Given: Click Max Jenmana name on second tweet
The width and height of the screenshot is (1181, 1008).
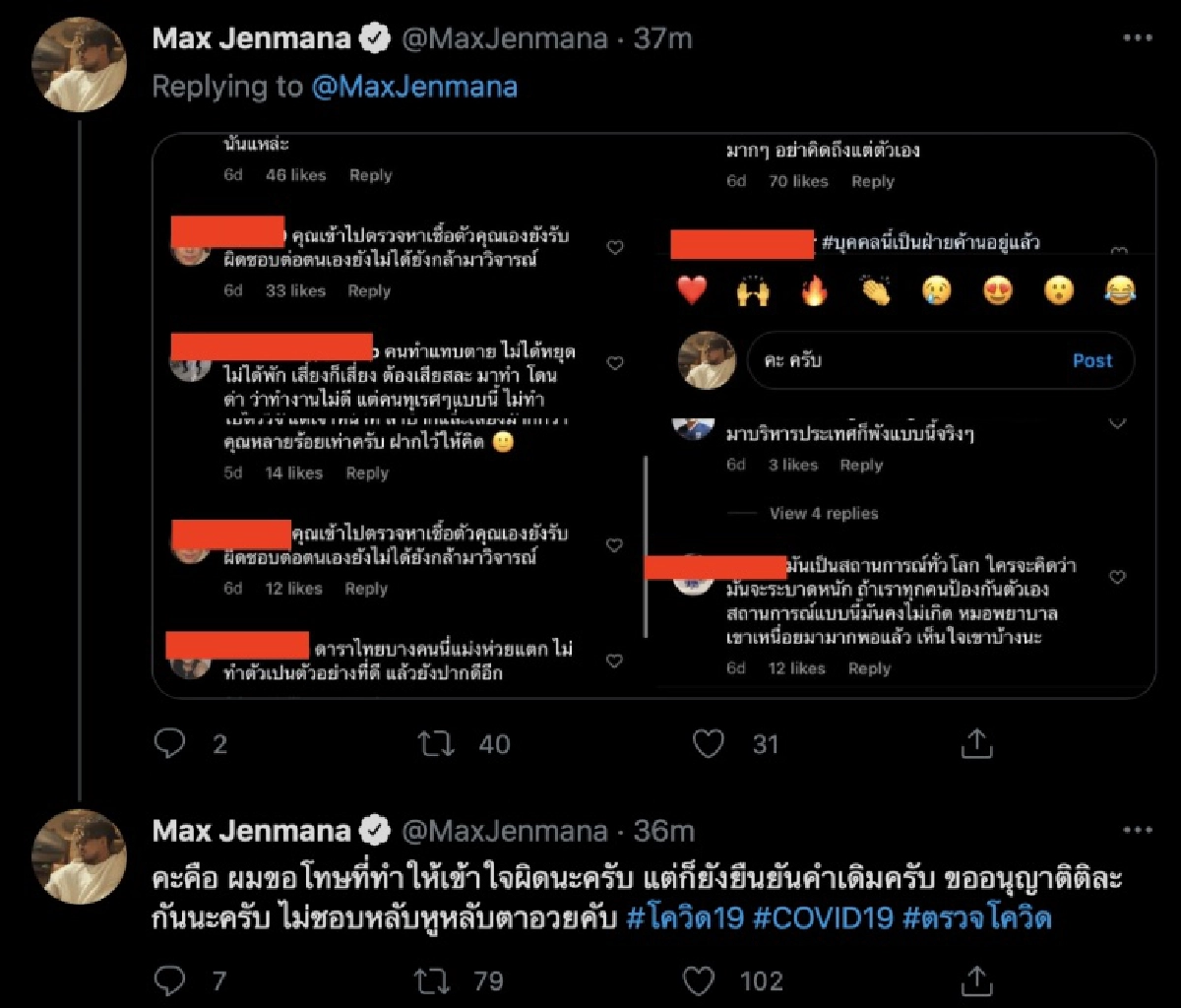Looking at the screenshot, I should pyautogui.click(x=251, y=831).
